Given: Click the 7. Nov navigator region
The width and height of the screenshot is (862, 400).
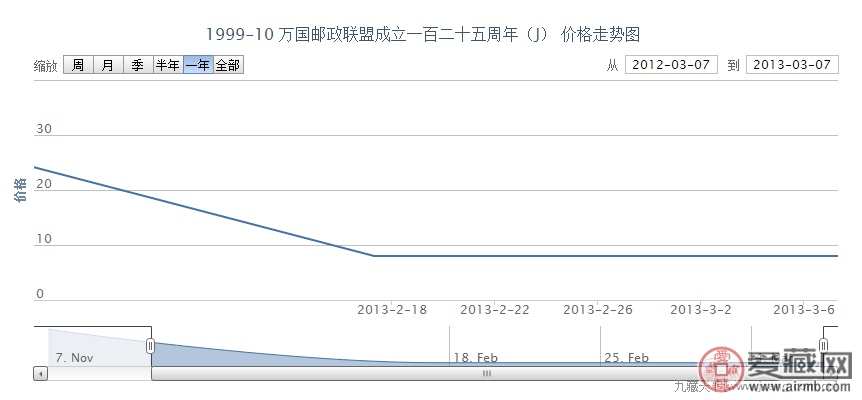Looking at the screenshot, I should (x=75, y=357).
